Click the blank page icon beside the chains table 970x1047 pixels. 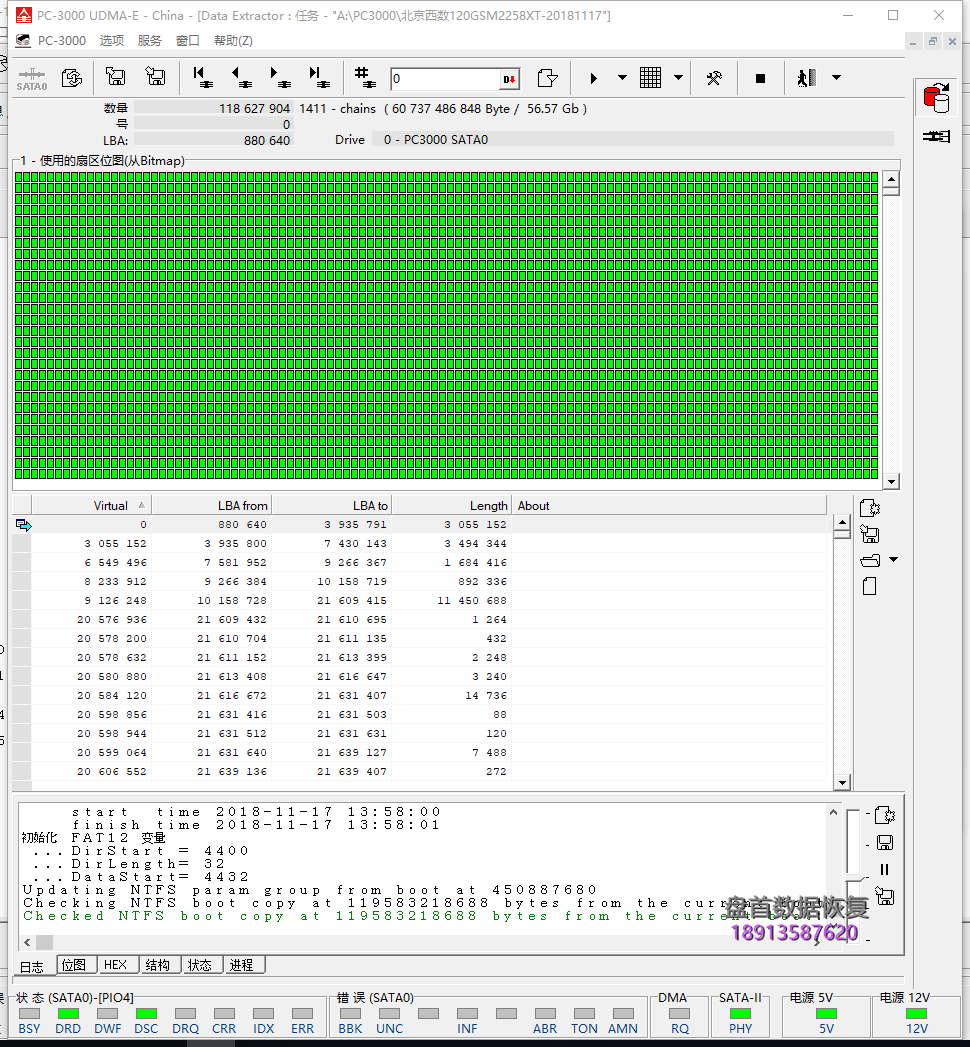tap(869, 586)
